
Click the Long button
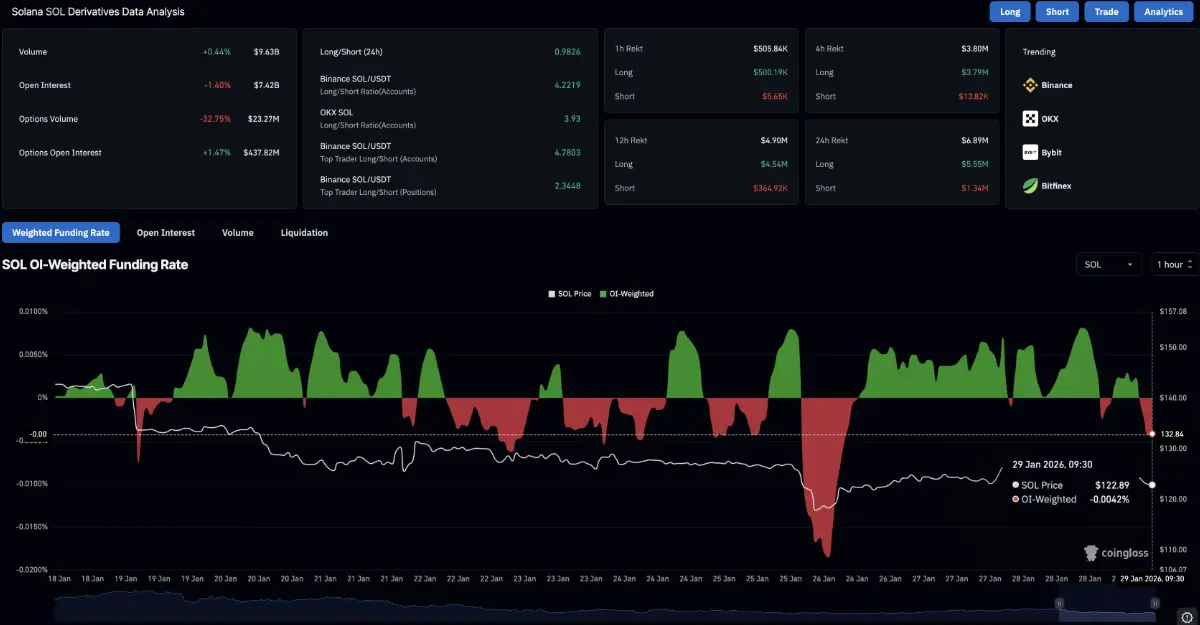(1010, 12)
